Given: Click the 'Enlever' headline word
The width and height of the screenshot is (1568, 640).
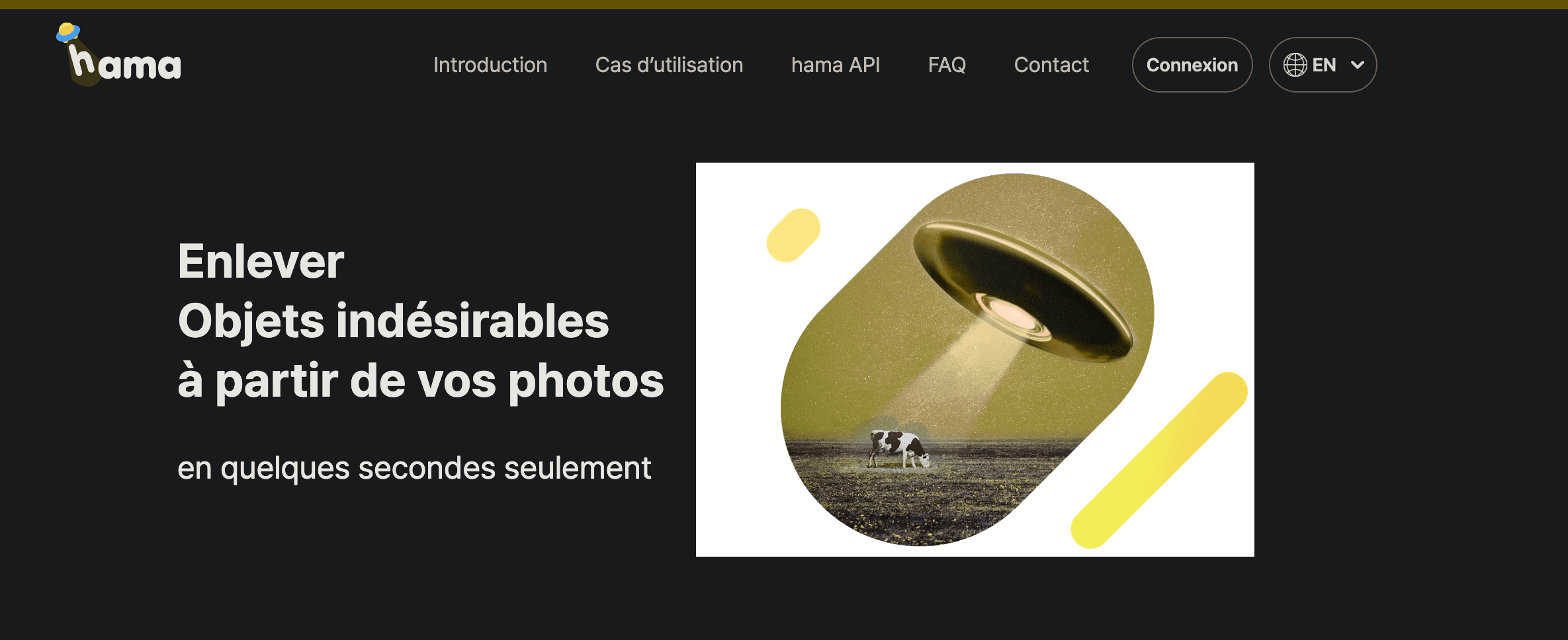Looking at the screenshot, I should point(261,261).
